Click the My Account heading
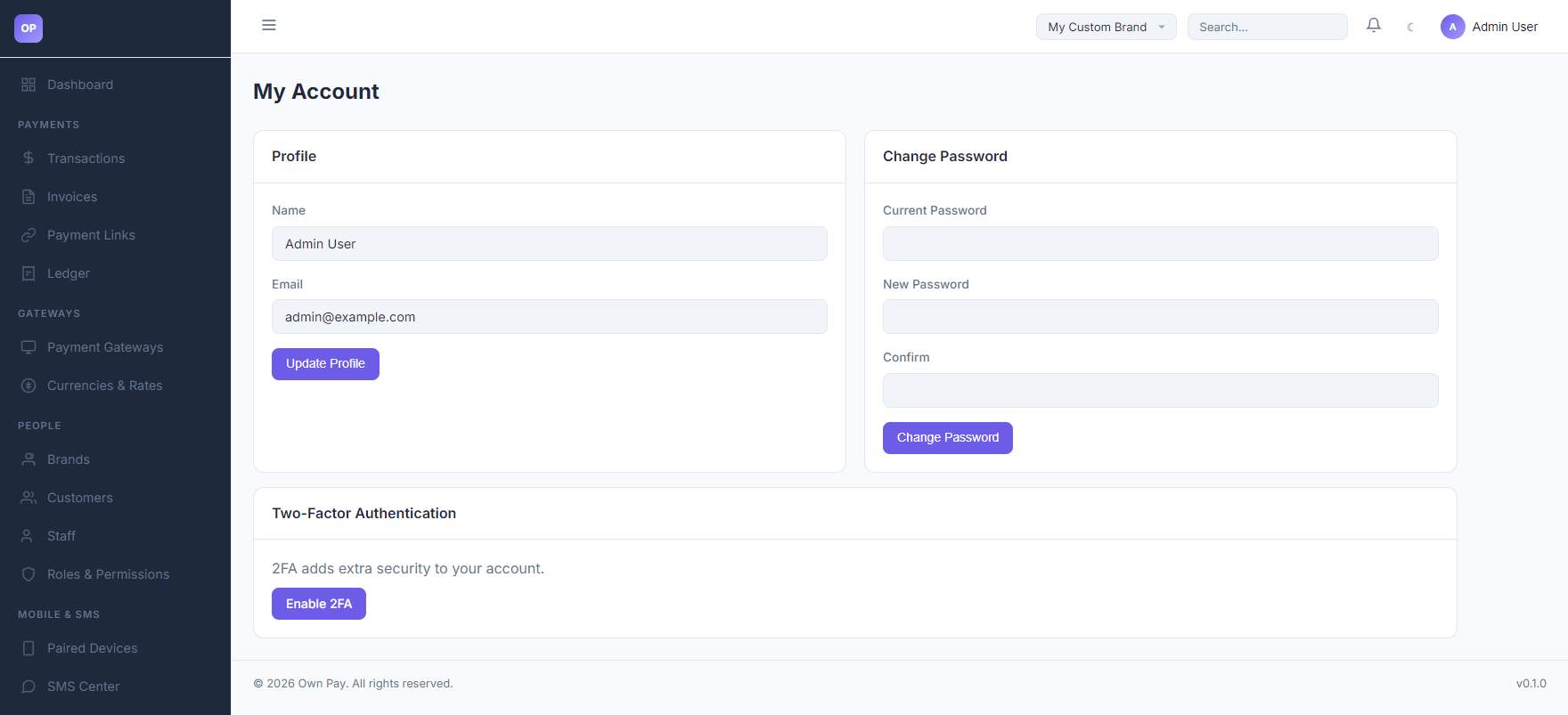This screenshot has height=715, width=1568. pyautogui.click(x=316, y=92)
